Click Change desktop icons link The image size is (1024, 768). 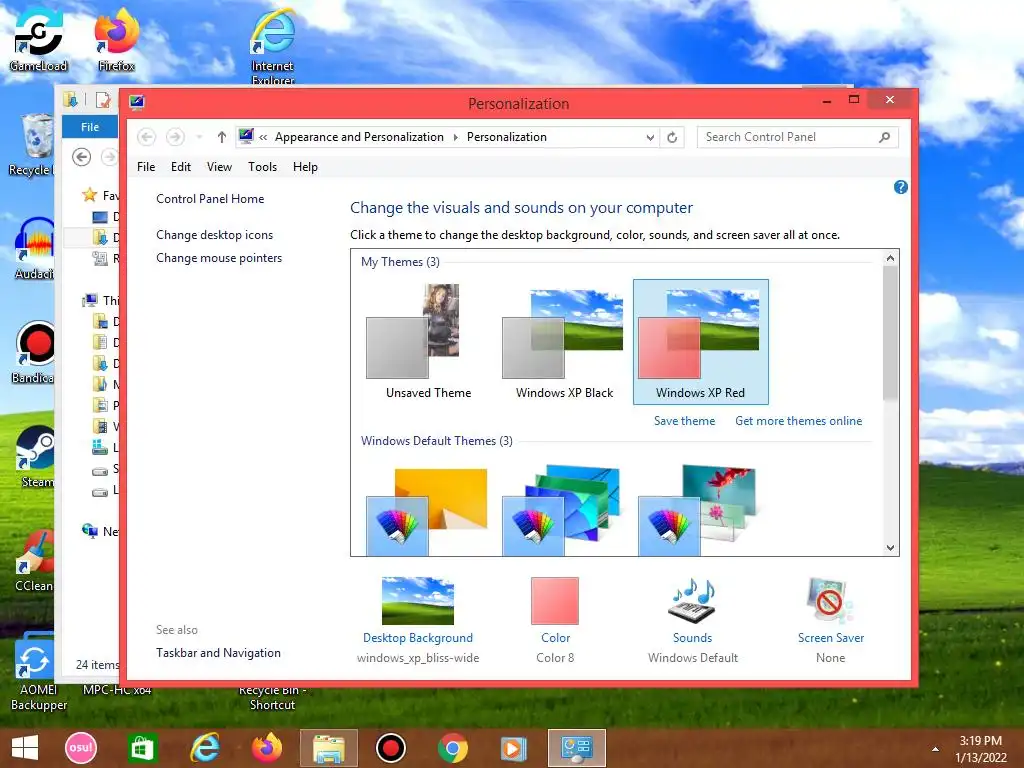(215, 234)
